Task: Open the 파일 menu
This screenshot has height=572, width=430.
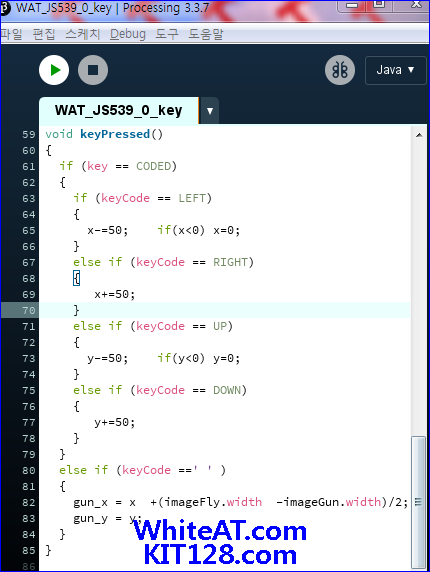Action: [11, 34]
